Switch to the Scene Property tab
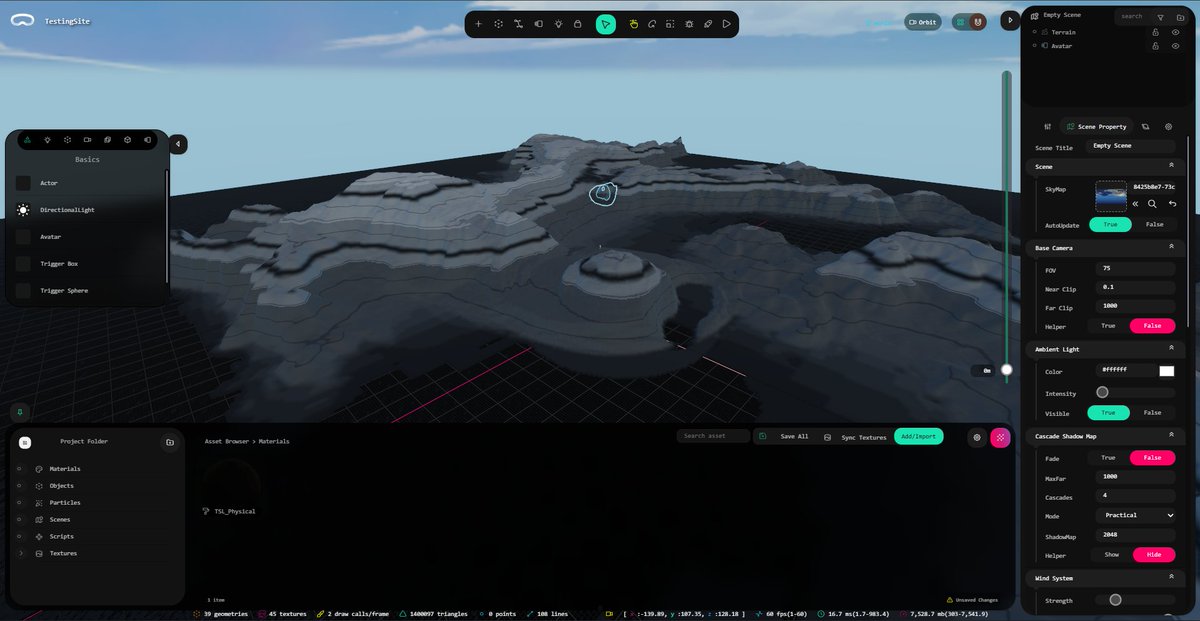 click(x=1097, y=126)
